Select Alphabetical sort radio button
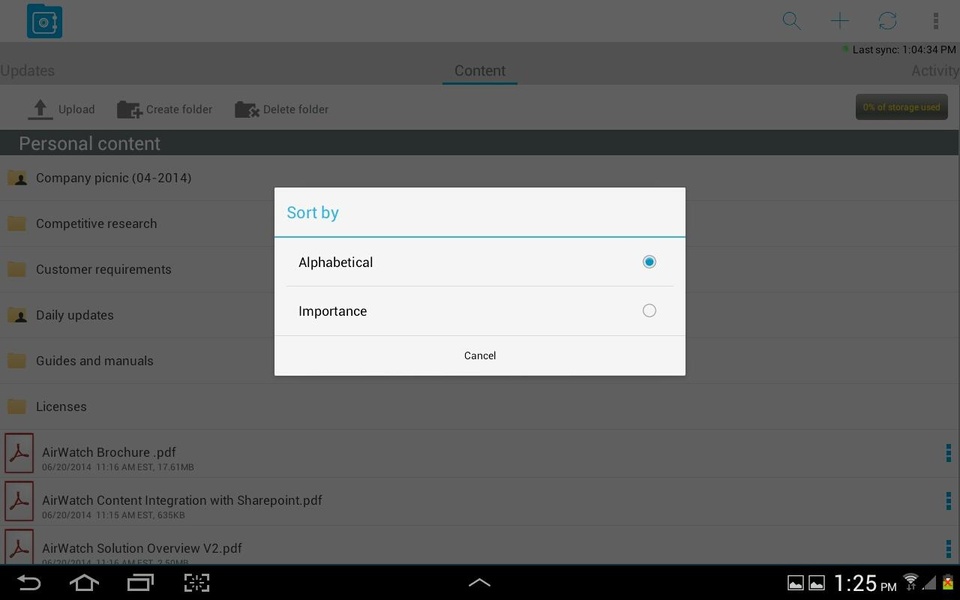960x600 pixels. click(649, 262)
